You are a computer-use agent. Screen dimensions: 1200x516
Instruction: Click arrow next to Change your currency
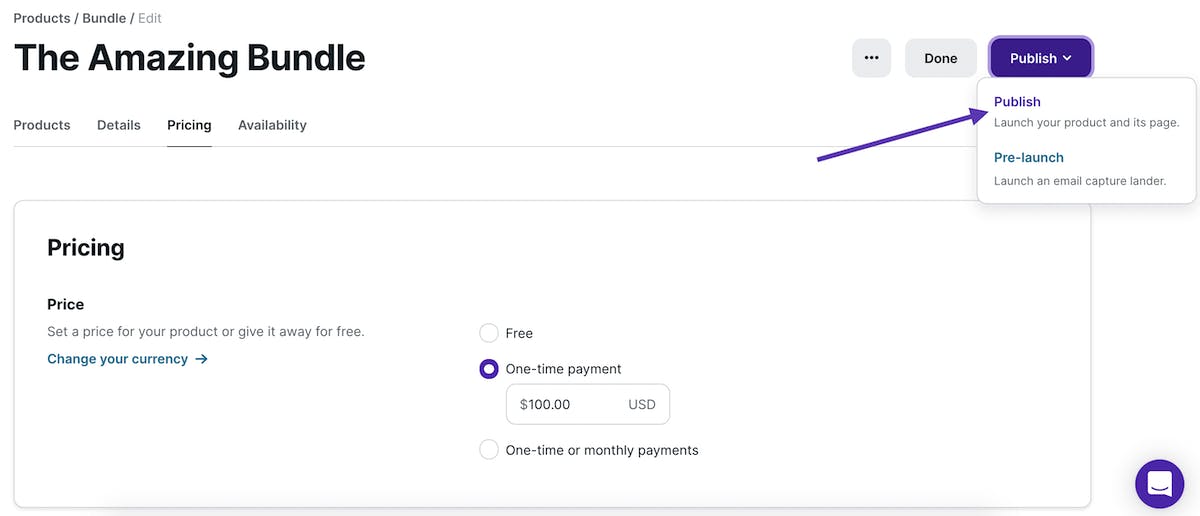[201, 359]
